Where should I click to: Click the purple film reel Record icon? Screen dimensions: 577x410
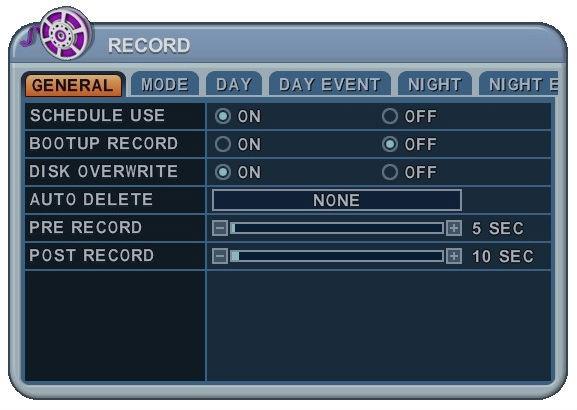pyautogui.click(x=66, y=35)
